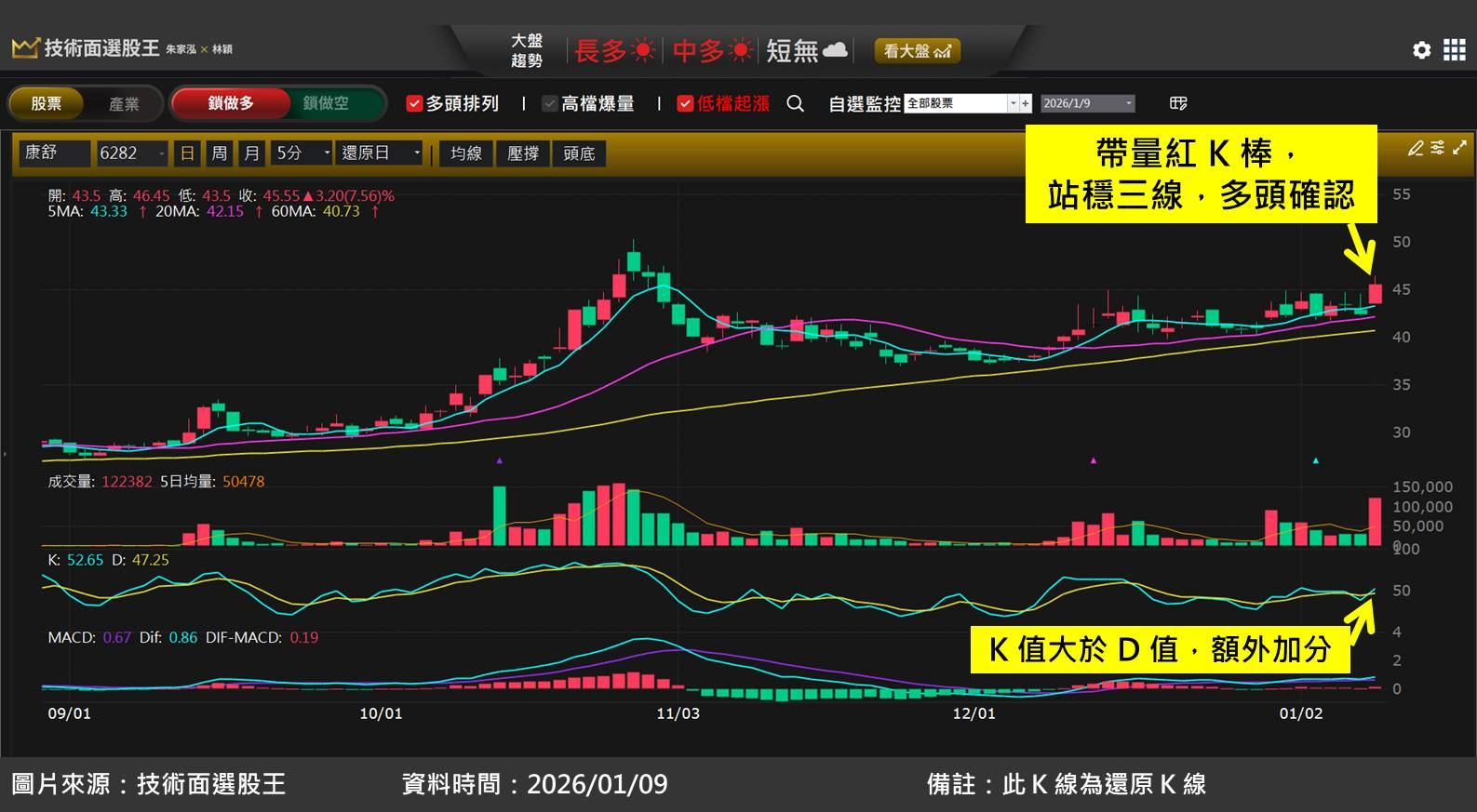Click the 11/03 date axis label

[678, 713]
